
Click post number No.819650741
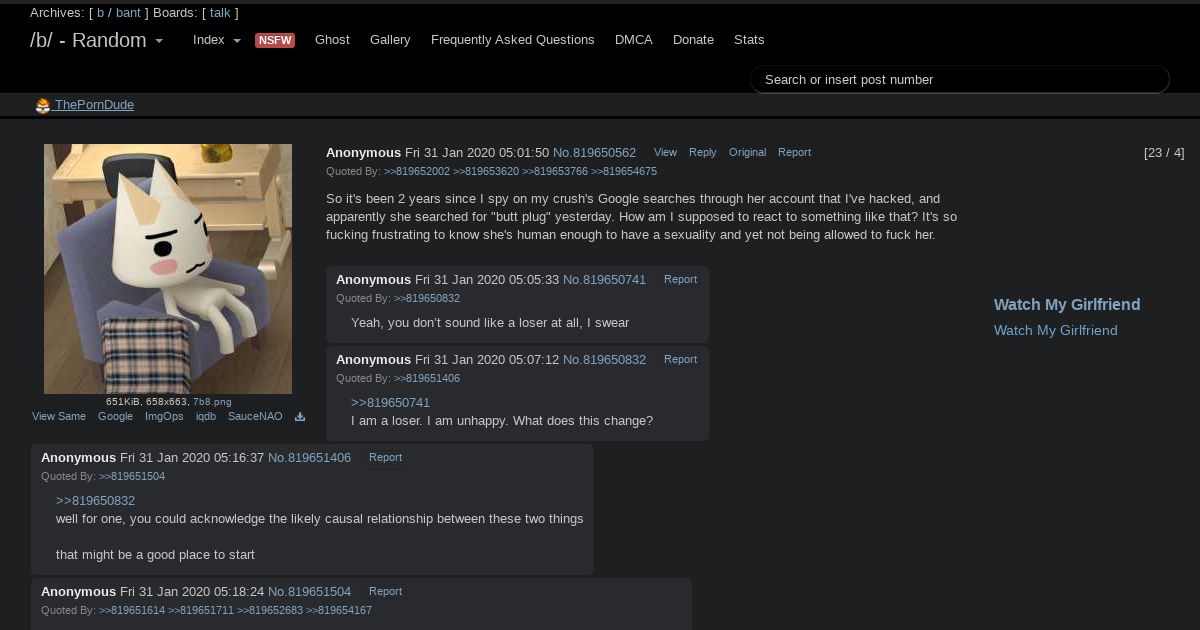click(604, 280)
